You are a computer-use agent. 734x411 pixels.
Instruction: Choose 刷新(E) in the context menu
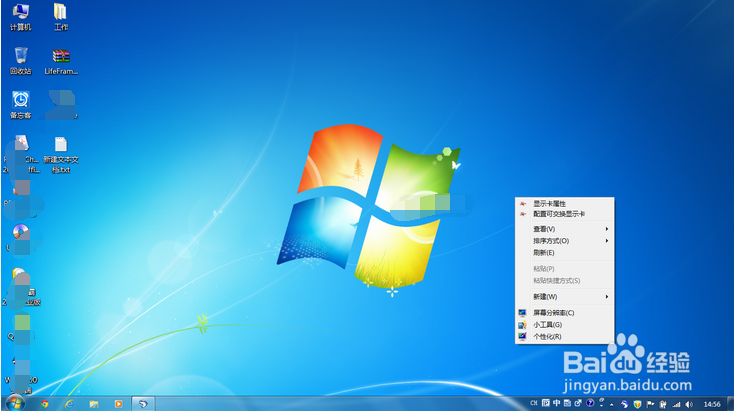(565, 253)
